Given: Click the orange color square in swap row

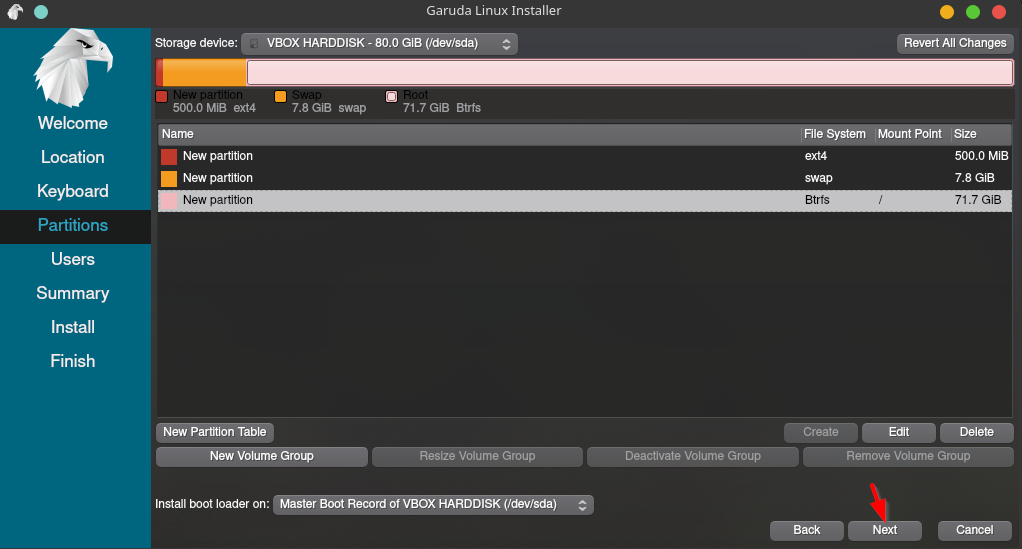Looking at the screenshot, I should pos(169,179).
